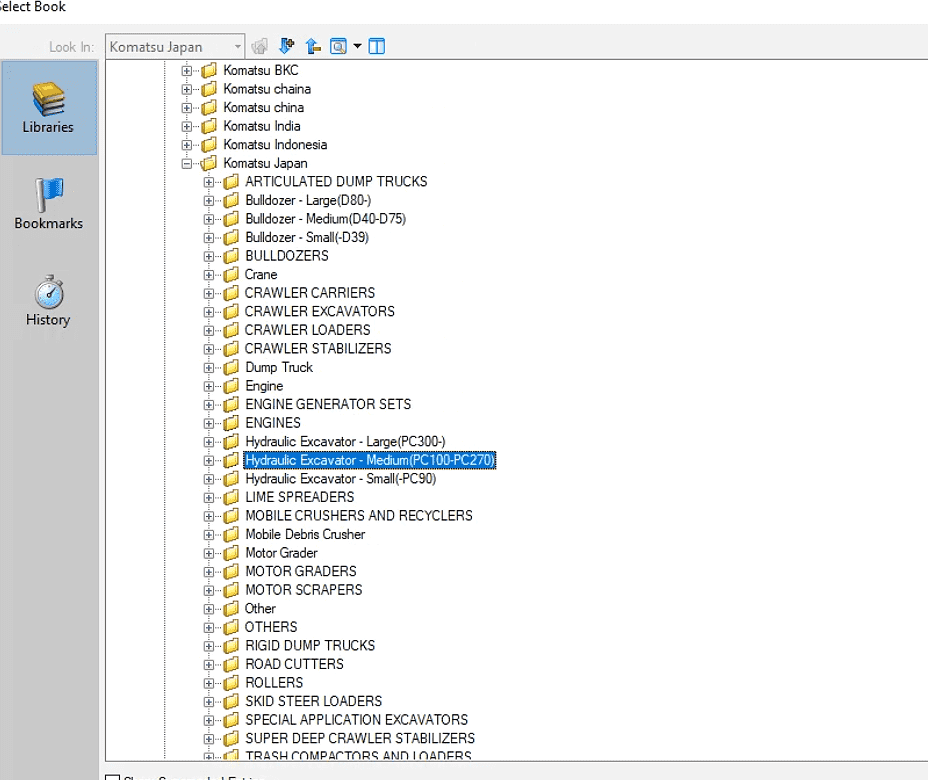Click folder icon of Komatsu china
Viewport: 928px width, 780px height.
[x=209, y=108]
